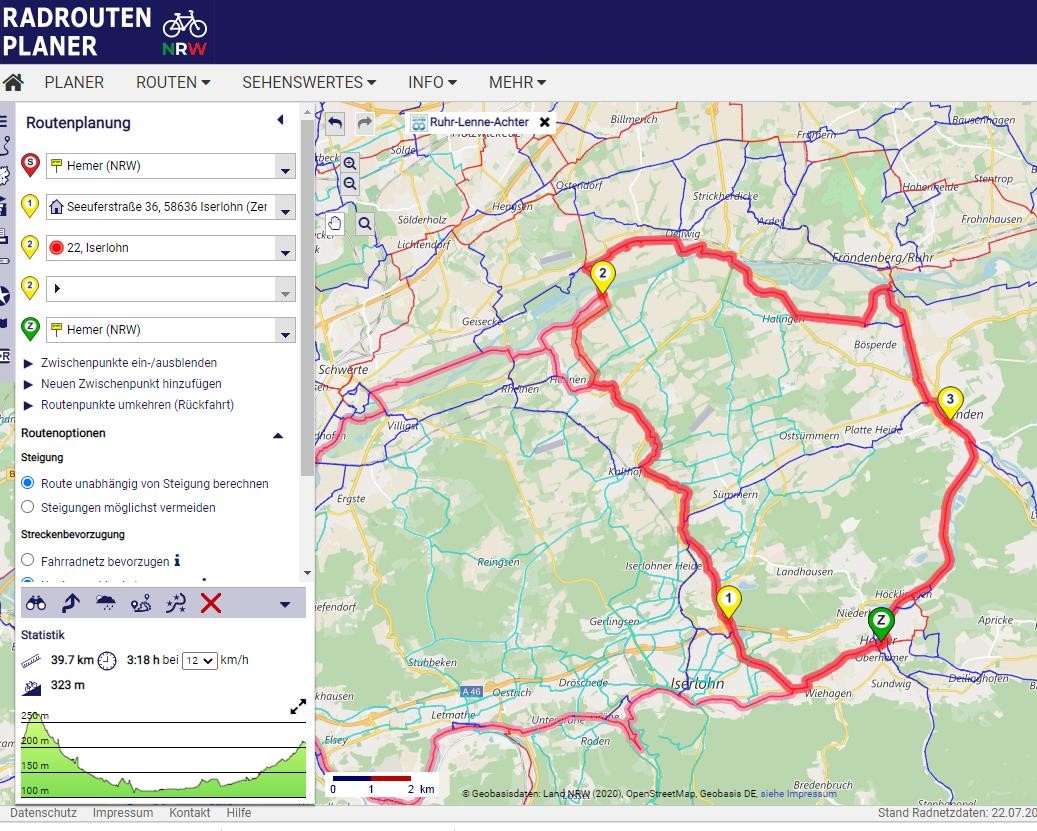Image resolution: width=1037 pixels, height=831 pixels.
Task: Collapse the Routenplanung side panel
Action: (280, 120)
